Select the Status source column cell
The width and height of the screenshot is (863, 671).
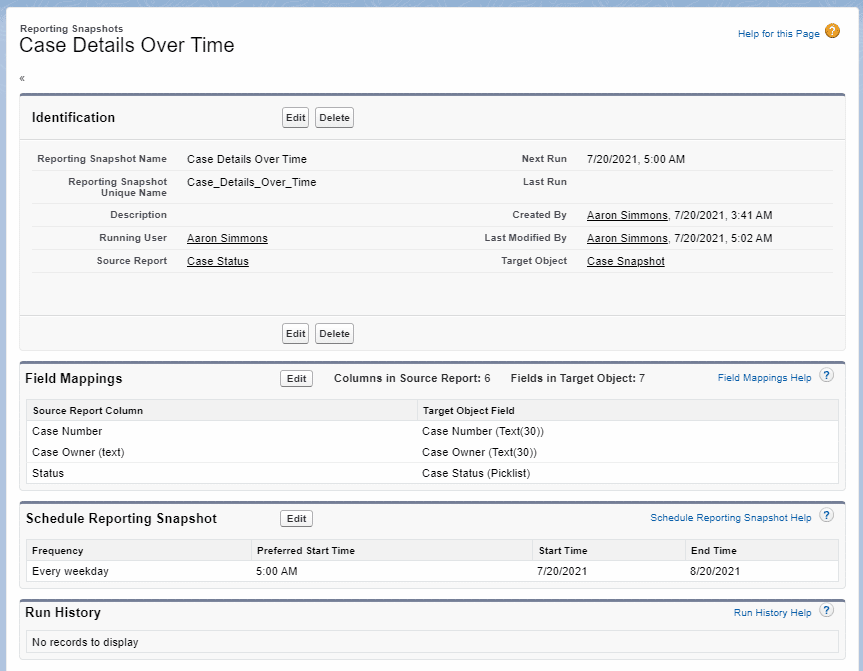222,473
